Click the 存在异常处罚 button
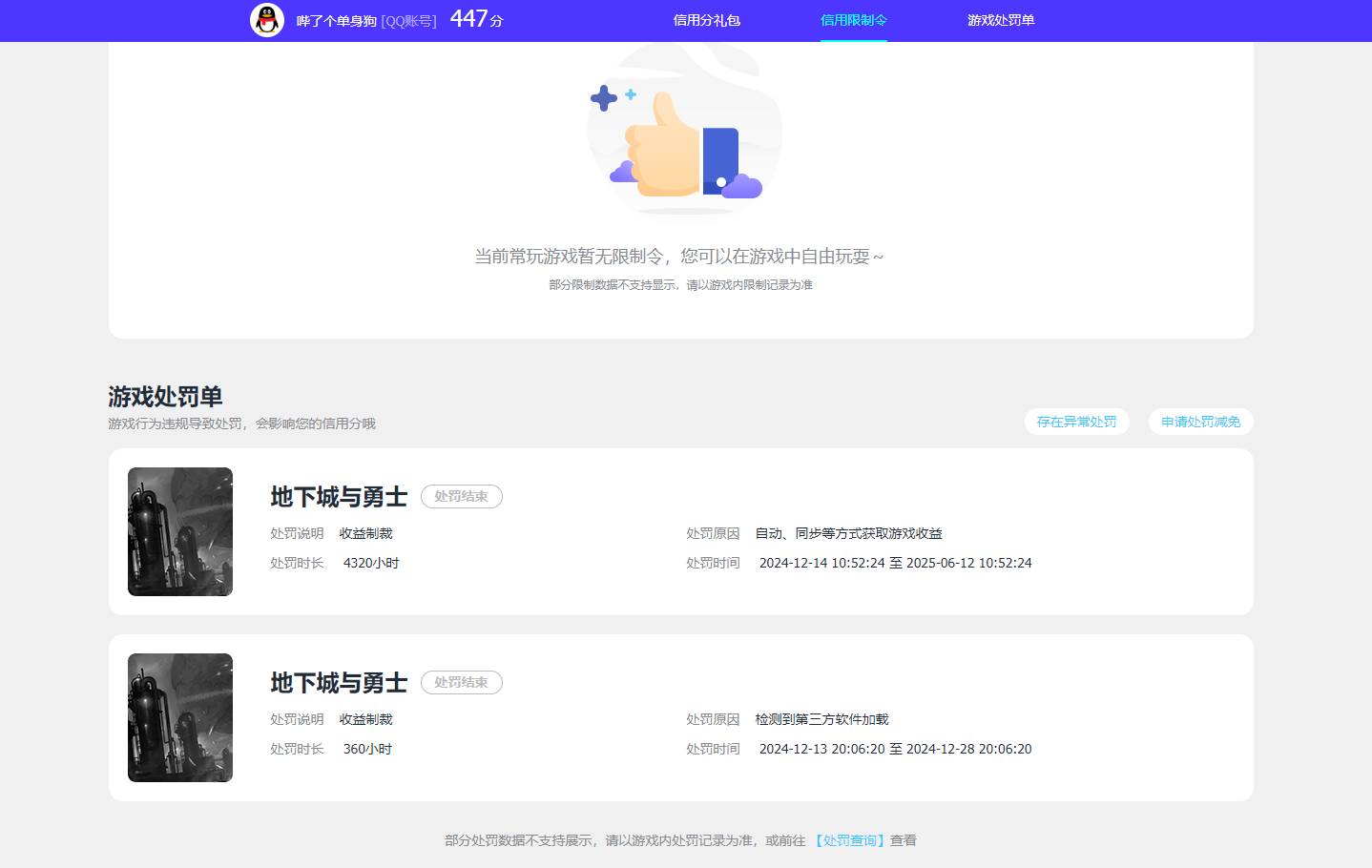Screen dimensions: 1372x868 coord(1076,421)
